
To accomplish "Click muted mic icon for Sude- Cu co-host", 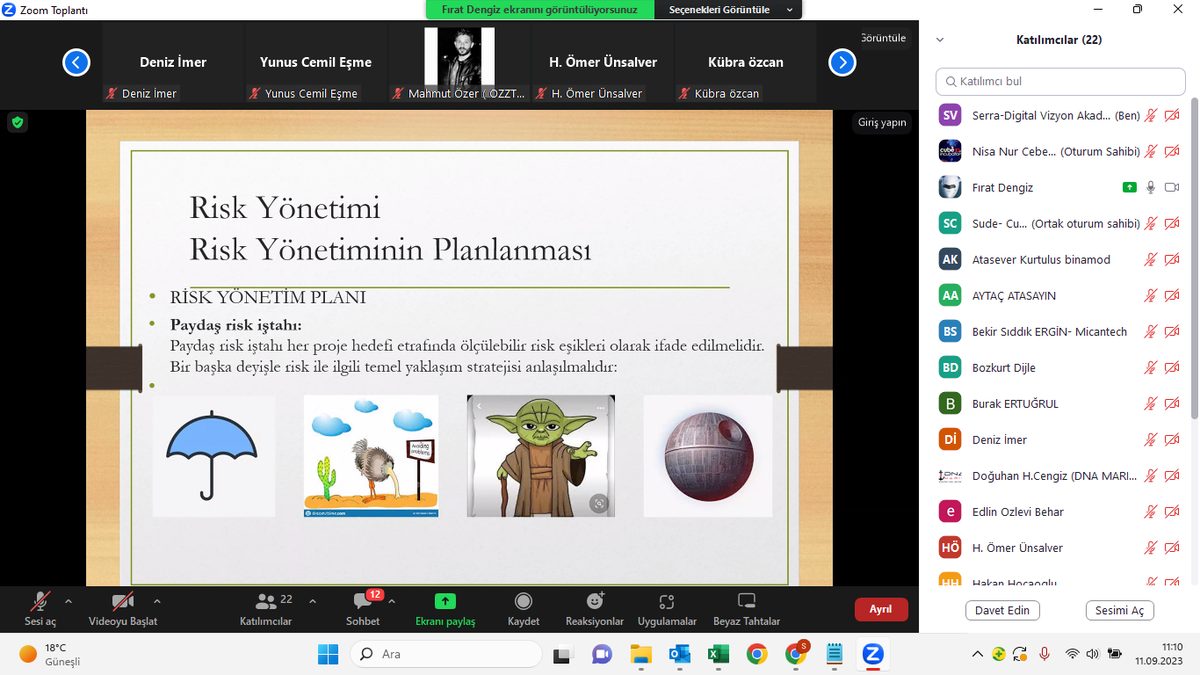I will point(1151,224).
